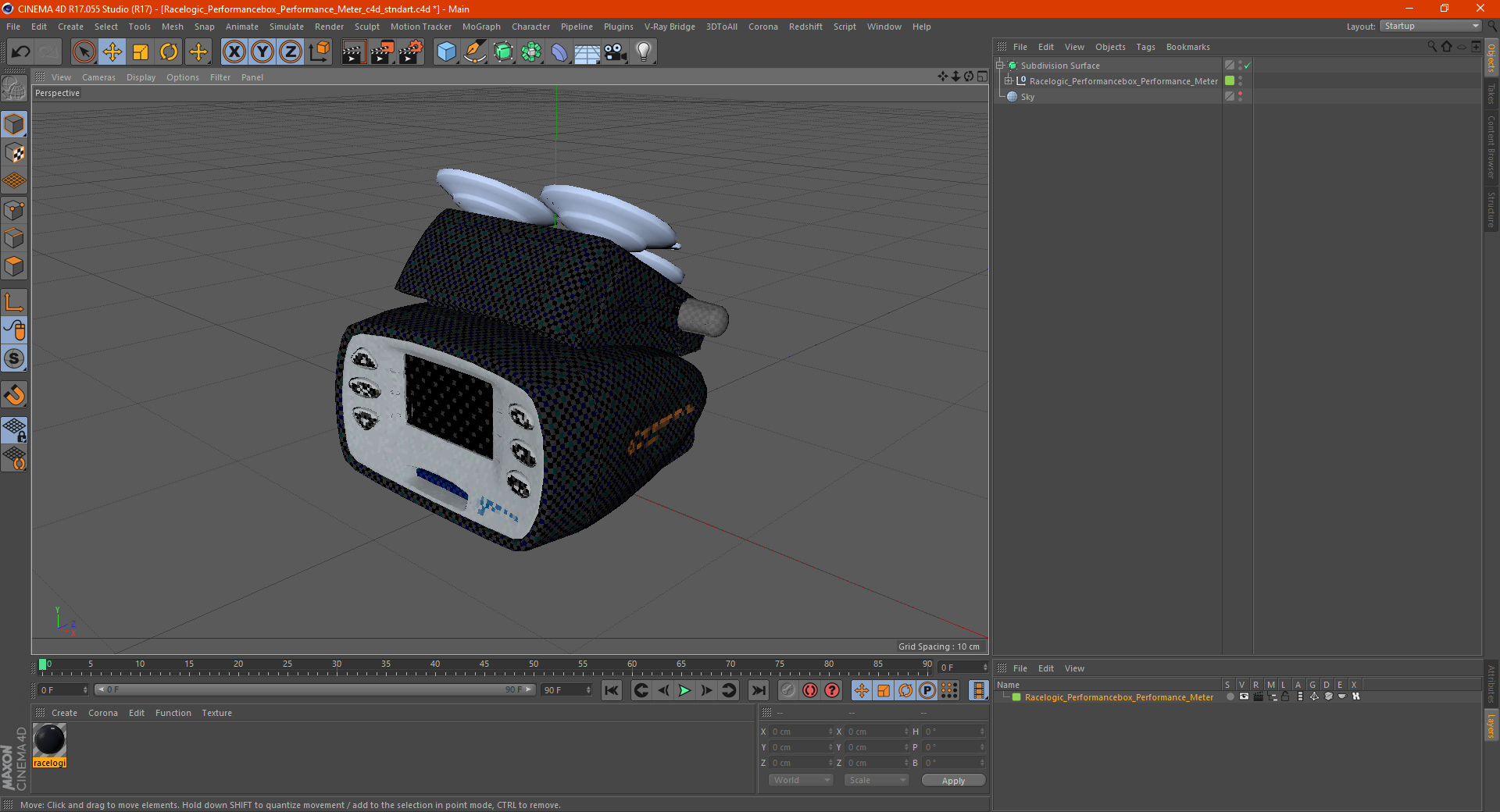Open the spline Pen tool
The width and height of the screenshot is (1500, 812).
tap(475, 52)
